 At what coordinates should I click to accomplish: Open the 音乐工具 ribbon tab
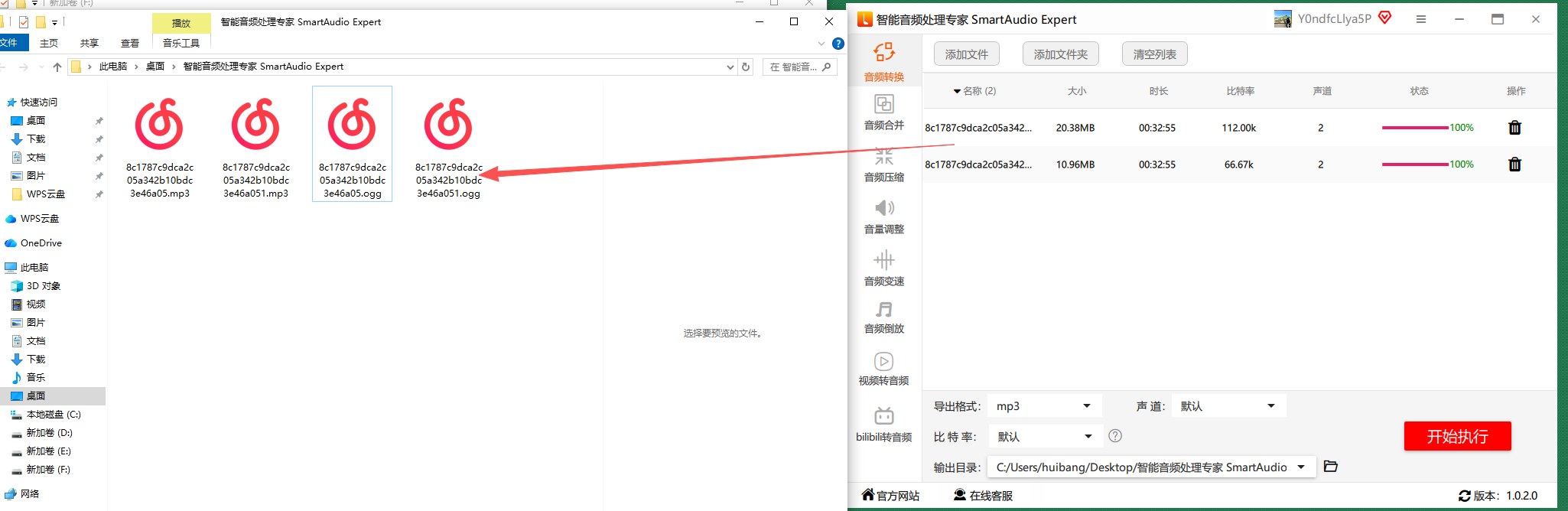click(x=181, y=44)
